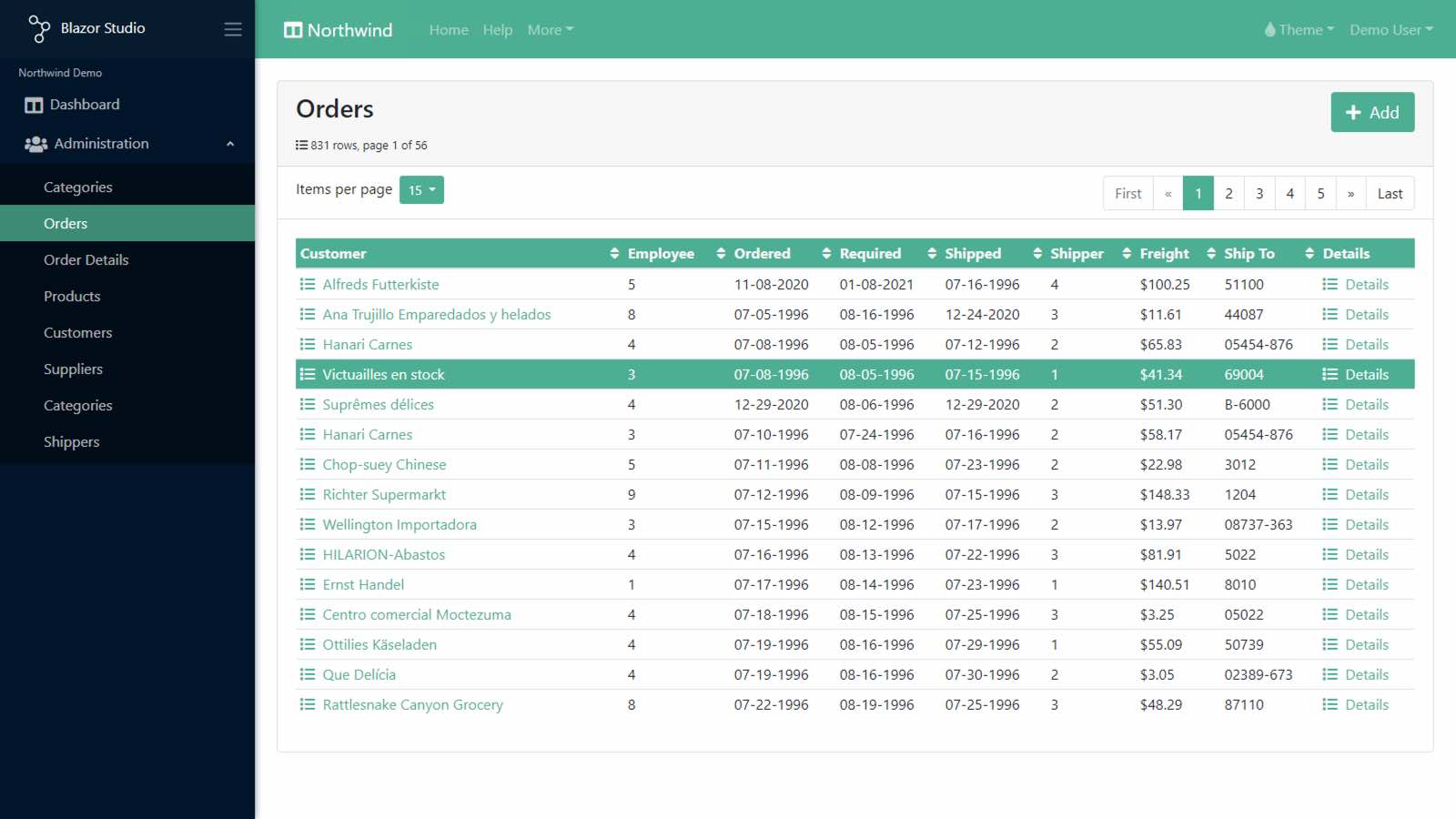Click details list icon in Ernst Handel row
This screenshot has height=819, width=1456.
pyautogui.click(x=1330, y=585)
